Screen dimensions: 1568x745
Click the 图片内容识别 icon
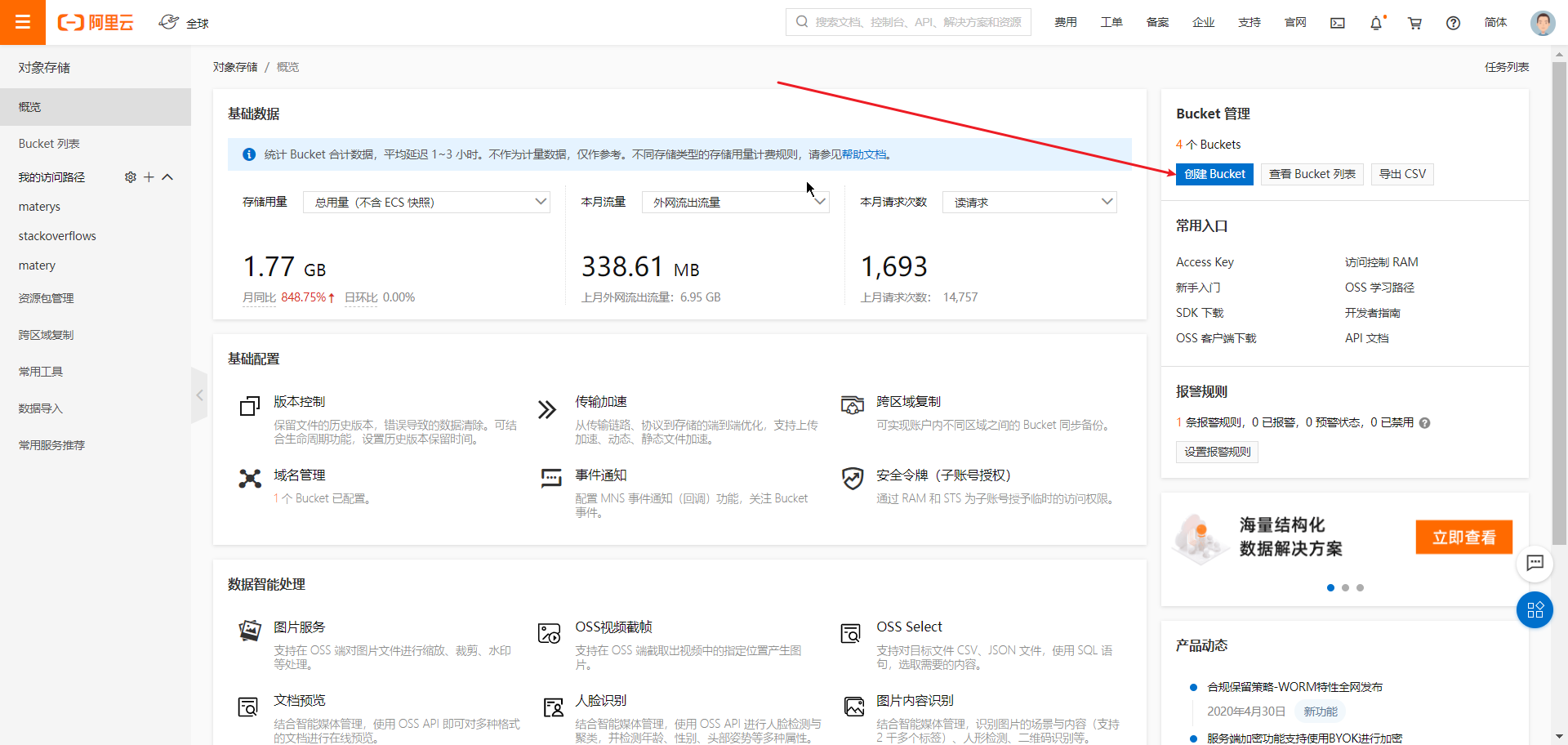854,707
